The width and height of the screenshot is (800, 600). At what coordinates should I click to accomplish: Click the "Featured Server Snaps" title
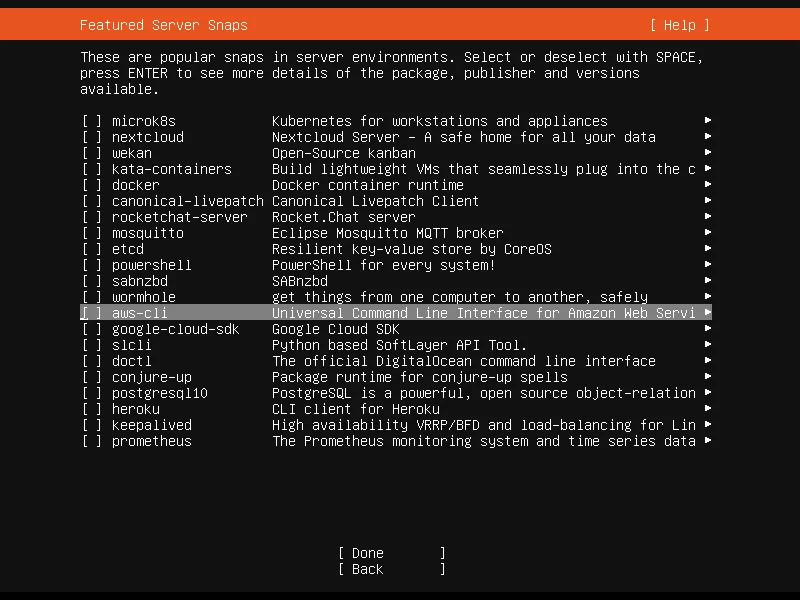[x=164, y=25]
